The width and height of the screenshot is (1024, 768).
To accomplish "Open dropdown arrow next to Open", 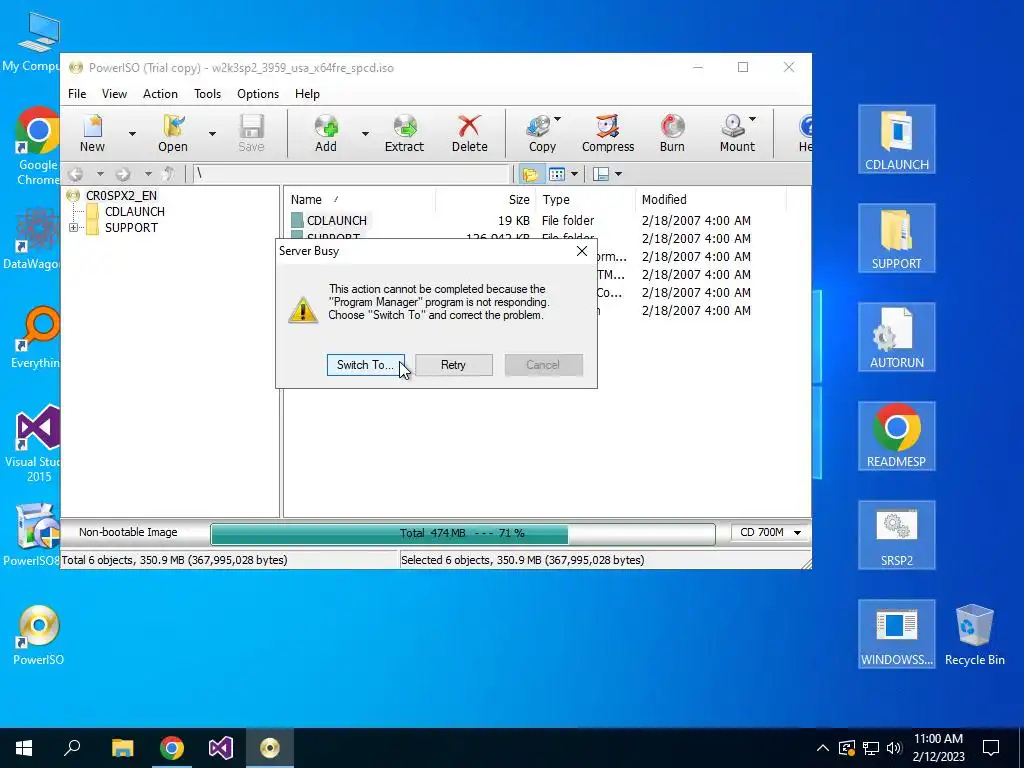I will coord(212,134).
